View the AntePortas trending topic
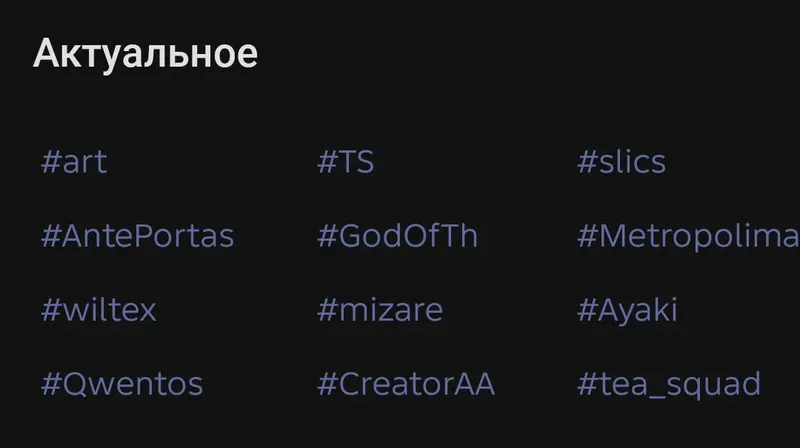Image resolution: width=800 pixels, height=448 pixels. (137, 236)
